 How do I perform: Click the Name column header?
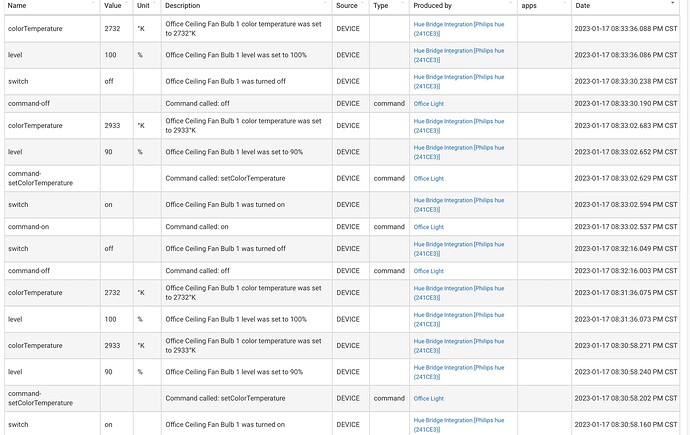[17, 5]
